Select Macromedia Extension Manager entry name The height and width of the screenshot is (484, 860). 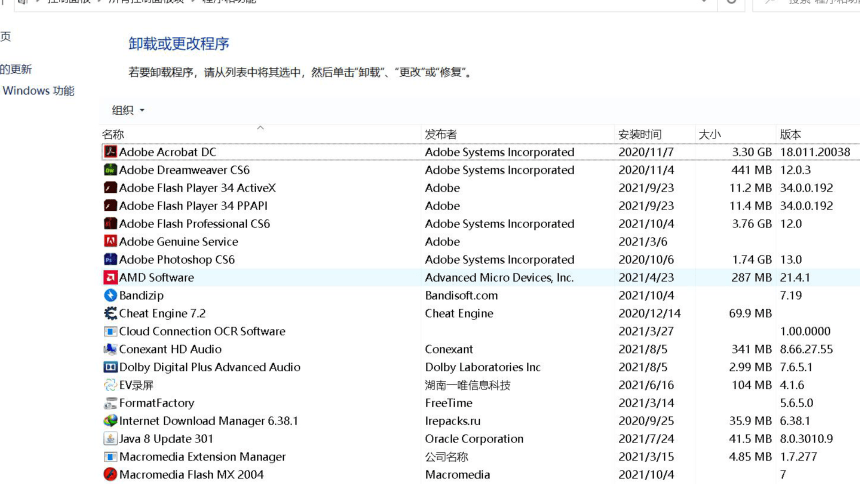(x=202, y=457)
